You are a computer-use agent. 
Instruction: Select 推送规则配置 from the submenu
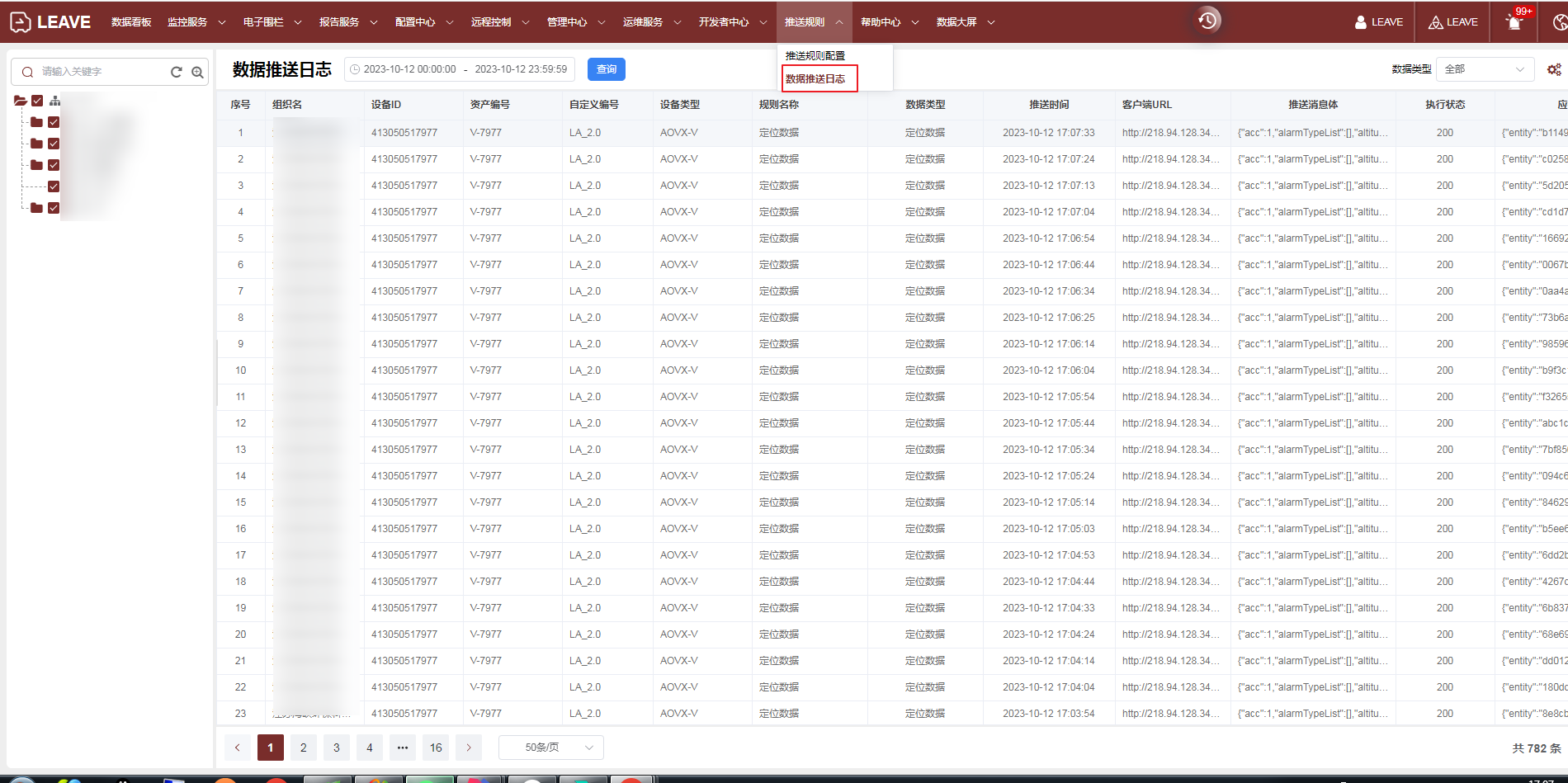click(x=815, y=55)
